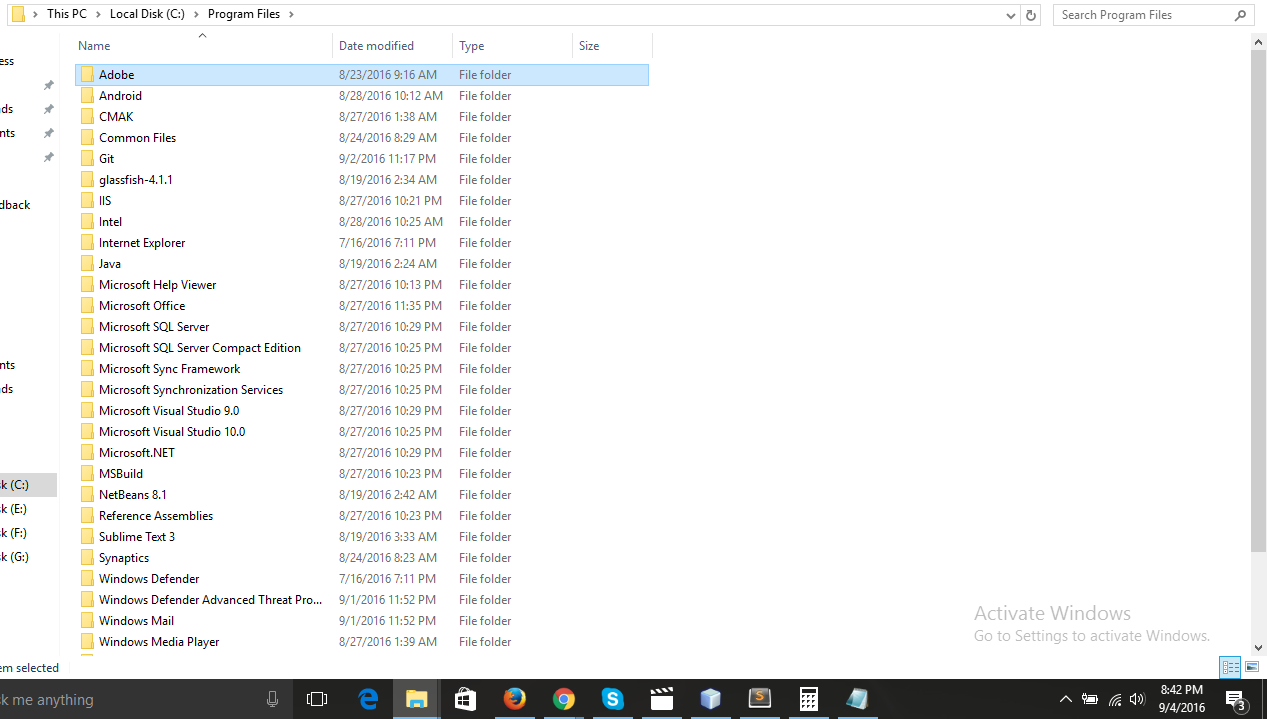Image resolution: width=1267 pixels, height=719 pixels.
Task: Select the Internet Explorer folder
Action: point(362,242)
